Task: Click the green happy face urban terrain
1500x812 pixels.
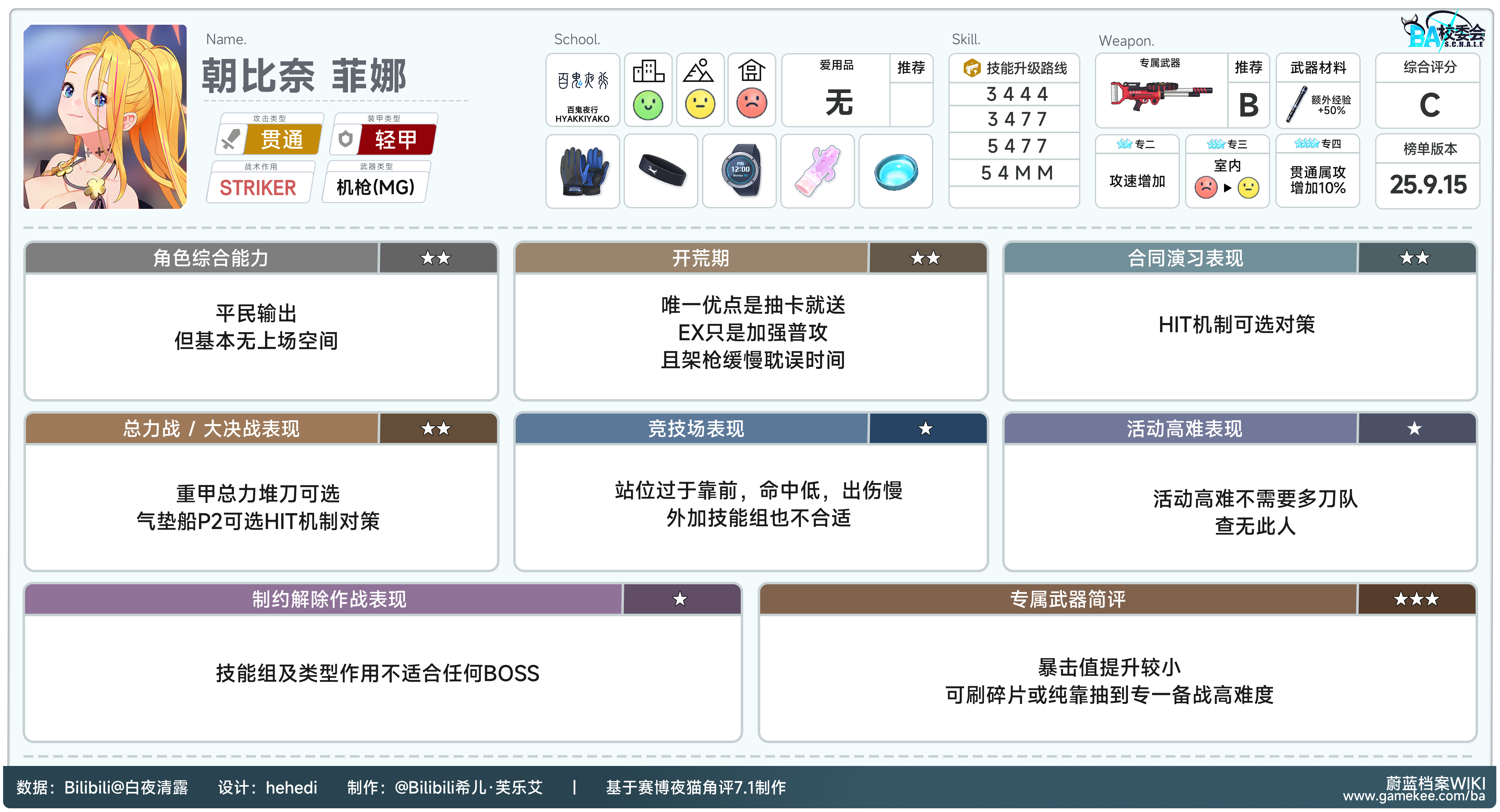Action: point(647,105)
